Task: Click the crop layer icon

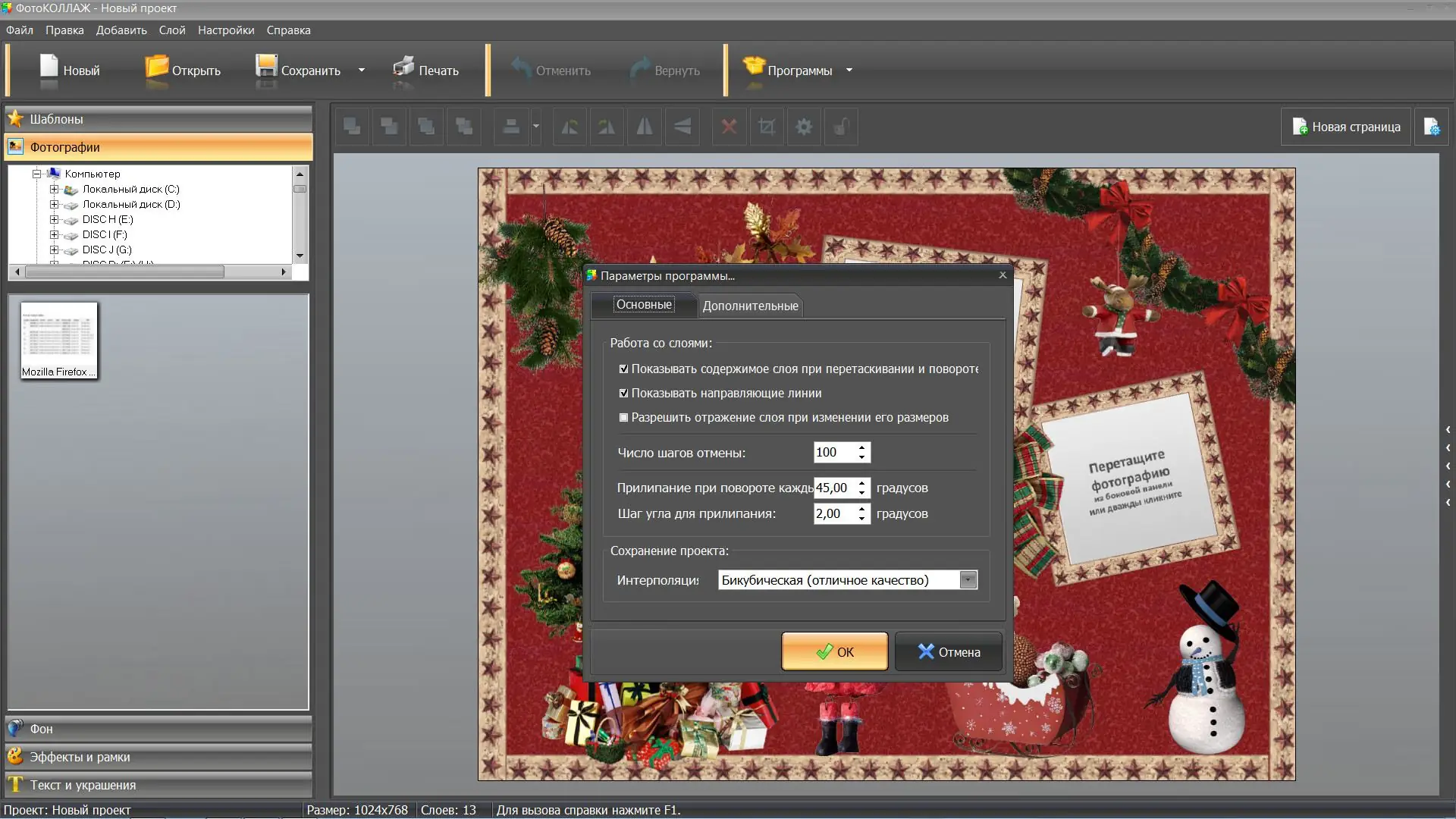Action: tap(766, 127)
